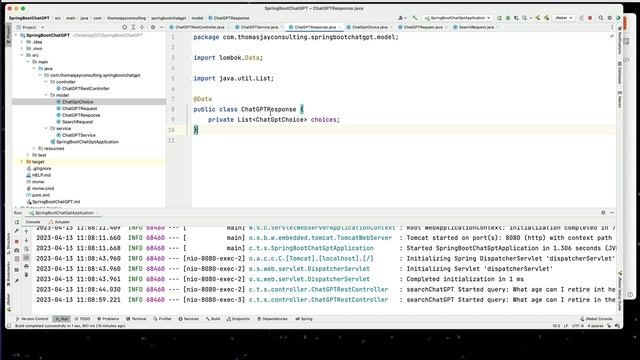Click Expand All icon in Project panel
The width and height of the screenshot is (640, 360).
tap(133, 27)
